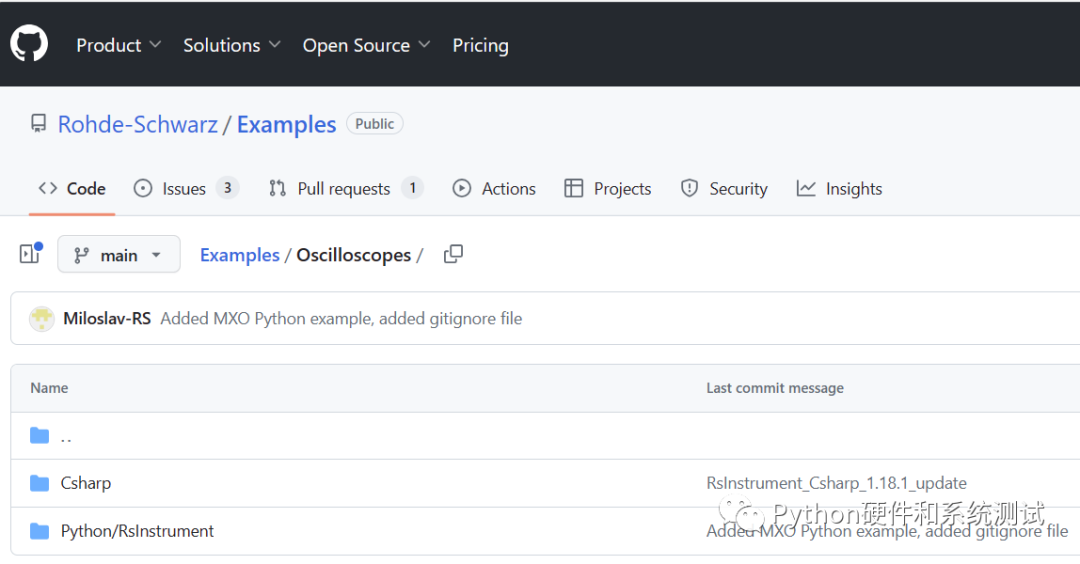Click Miloslav-RS avatar image

tap(41, 319)
